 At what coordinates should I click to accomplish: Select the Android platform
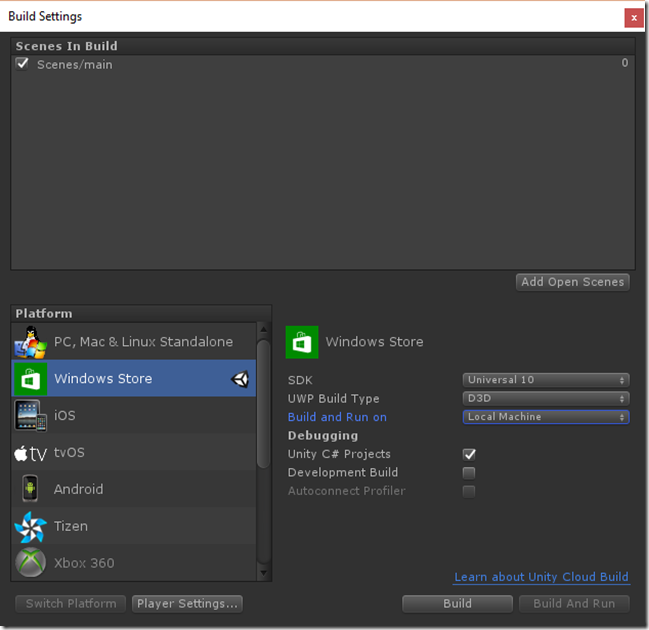(134, 489)
